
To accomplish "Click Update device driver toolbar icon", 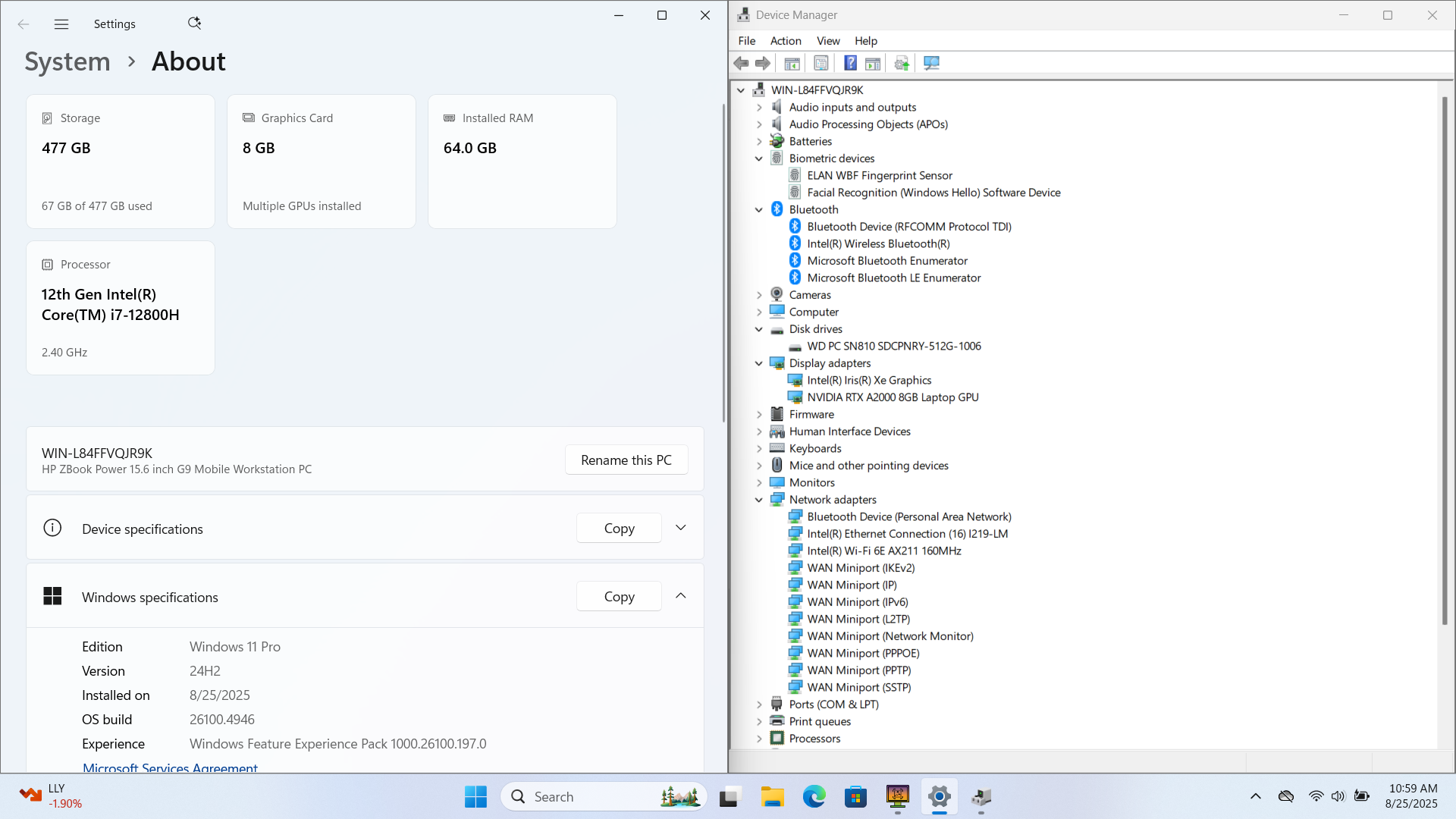I will pos(902,64).
